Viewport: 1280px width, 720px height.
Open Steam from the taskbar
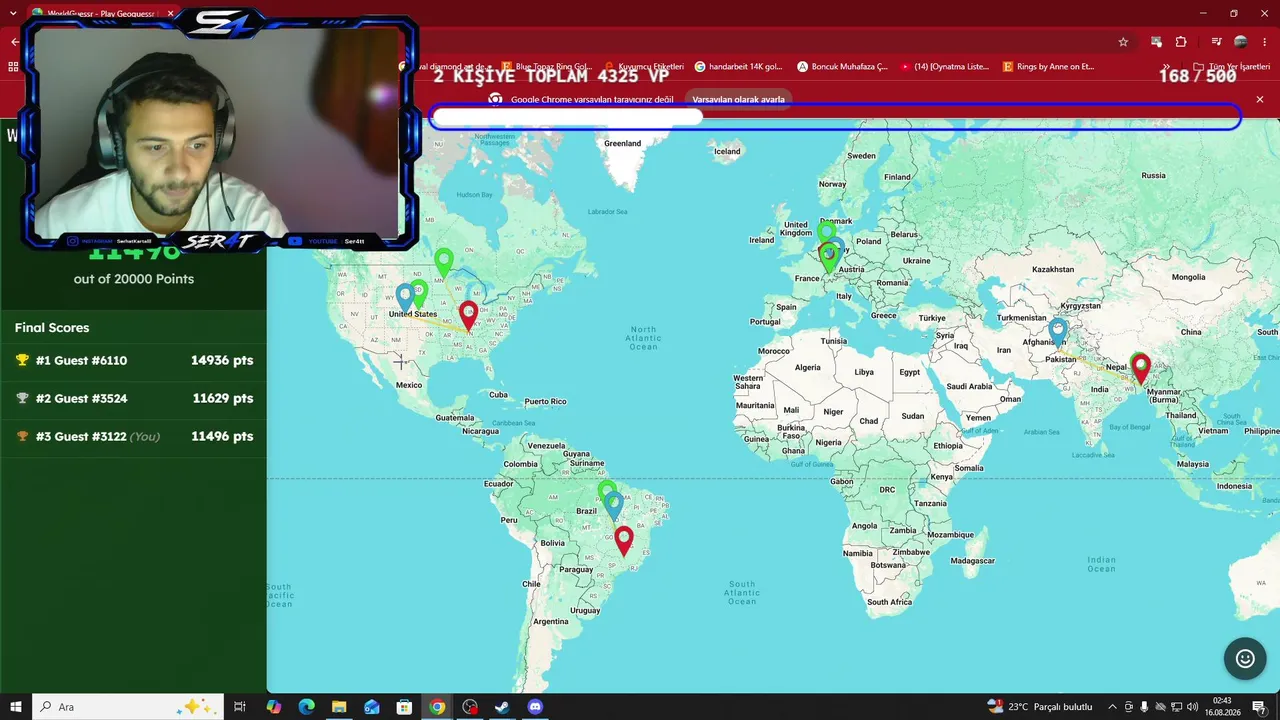point(502,707)
